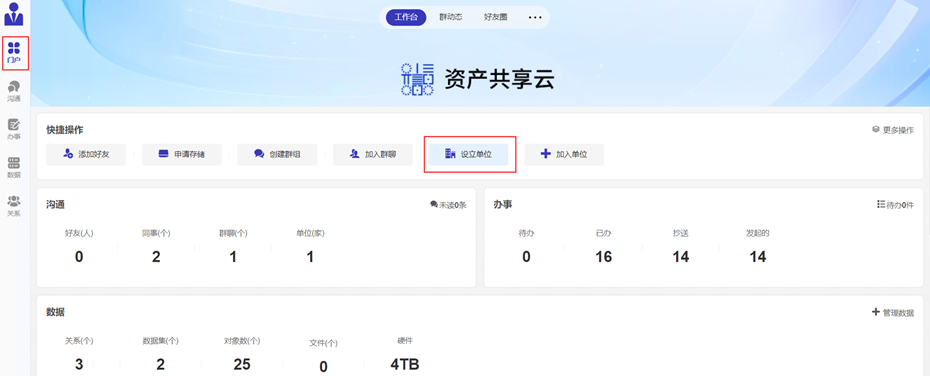Viewport: 930px width, 376px height.
Task: Open the 管理数据 manage data link
Action: coord(893,312)
